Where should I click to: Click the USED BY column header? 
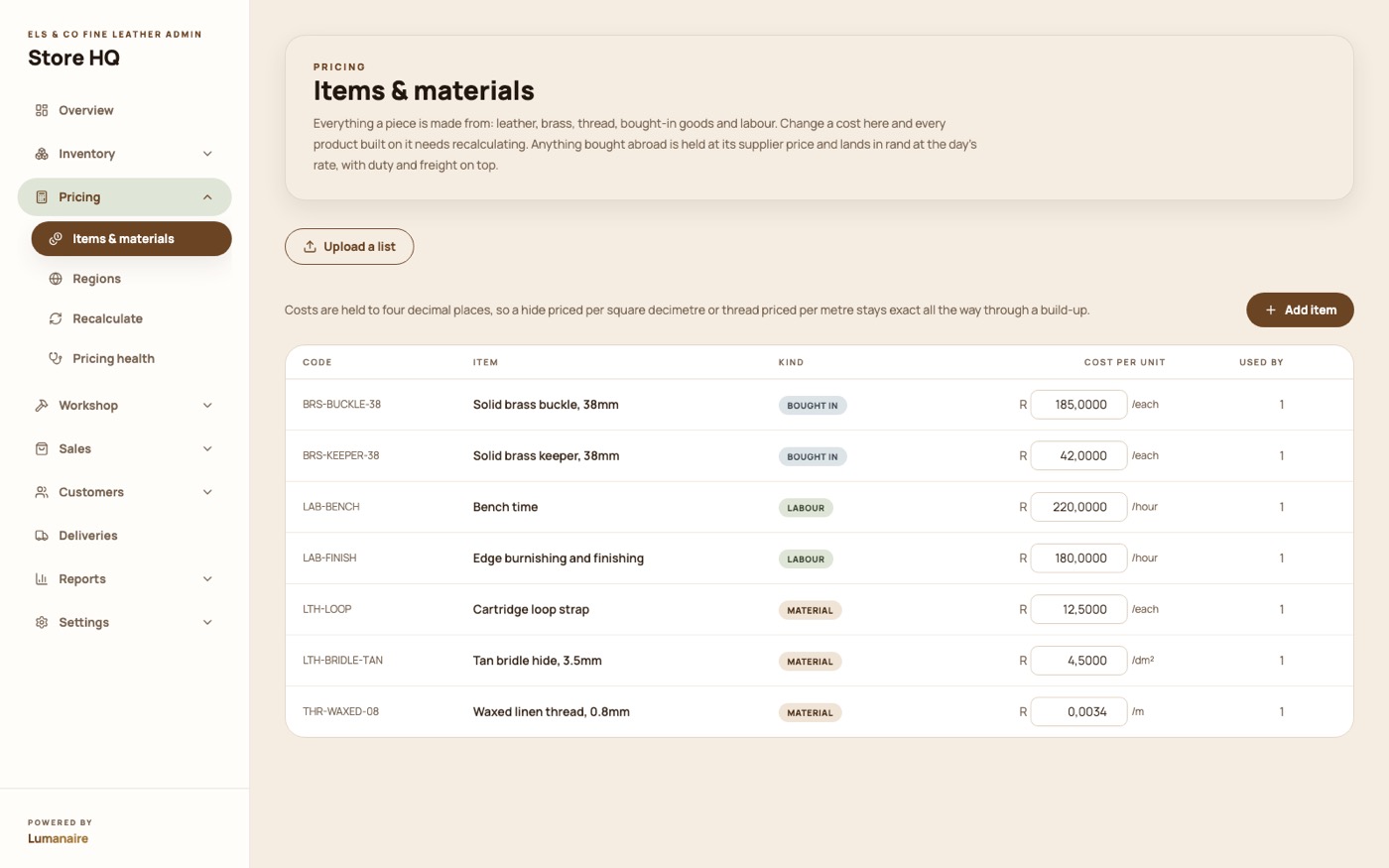pyautogui.click(x=1261, y=362)
